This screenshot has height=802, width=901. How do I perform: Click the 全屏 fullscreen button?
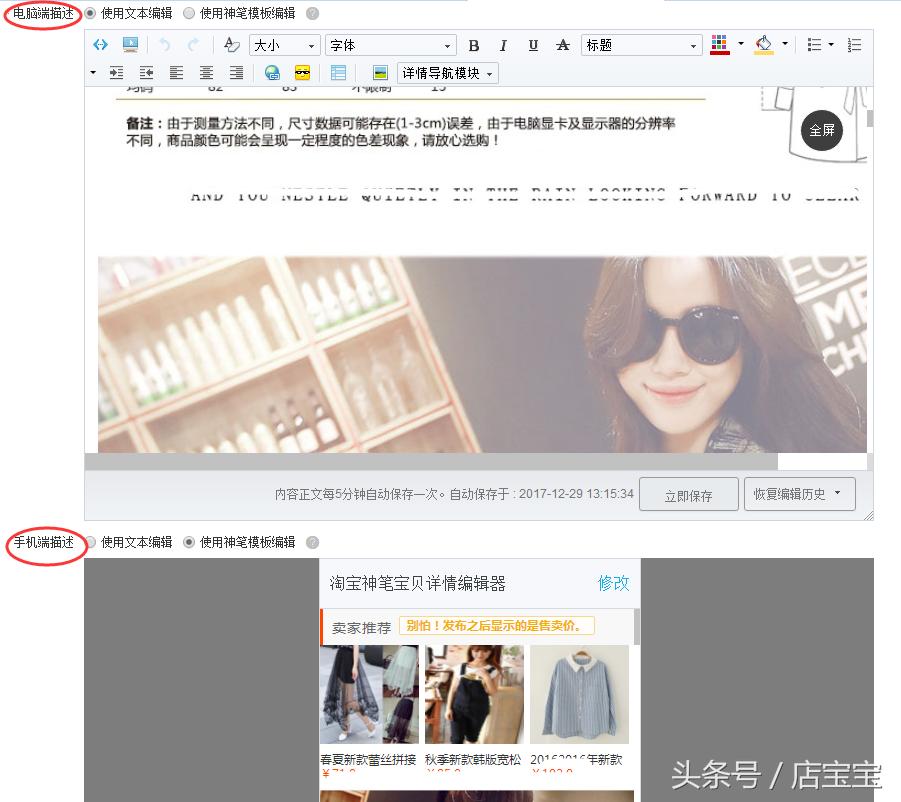(x=821, y=130)
